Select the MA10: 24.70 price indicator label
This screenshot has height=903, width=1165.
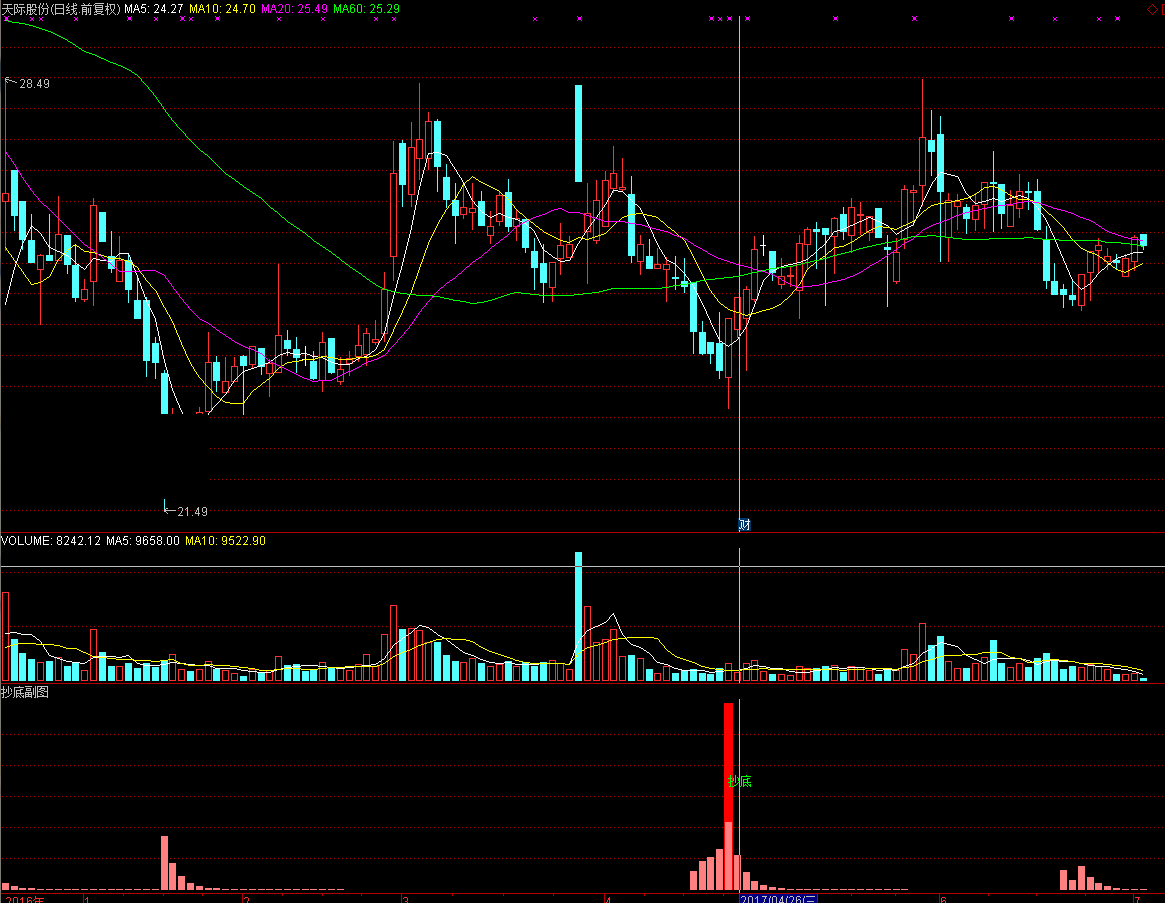pos(222,9)
